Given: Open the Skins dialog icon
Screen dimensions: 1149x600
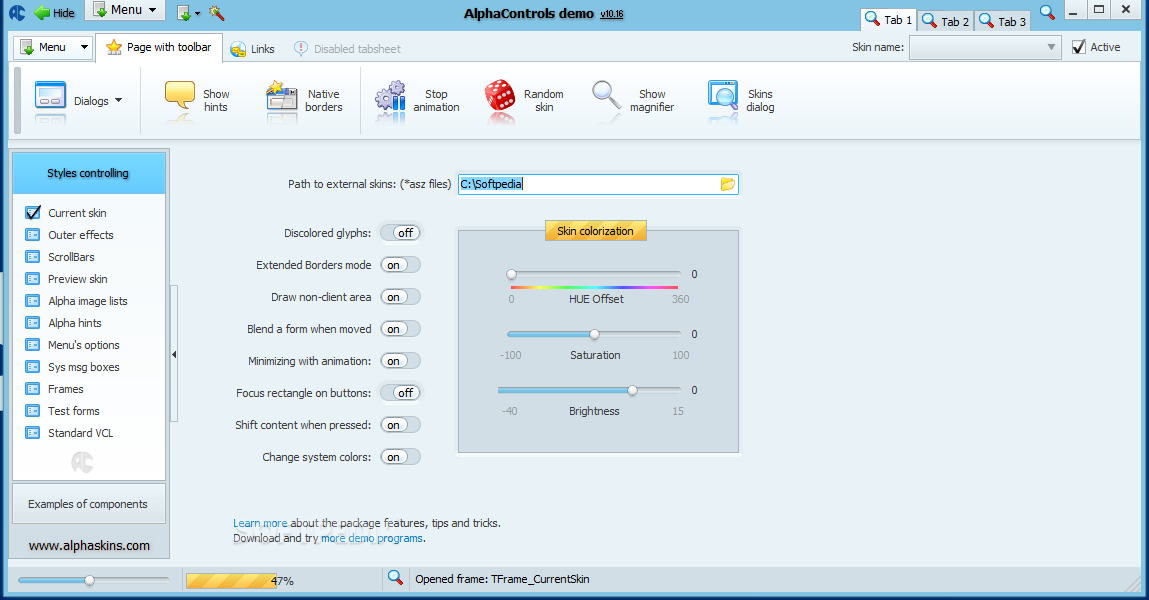Looking at the screenshot, I should [723, 97].
